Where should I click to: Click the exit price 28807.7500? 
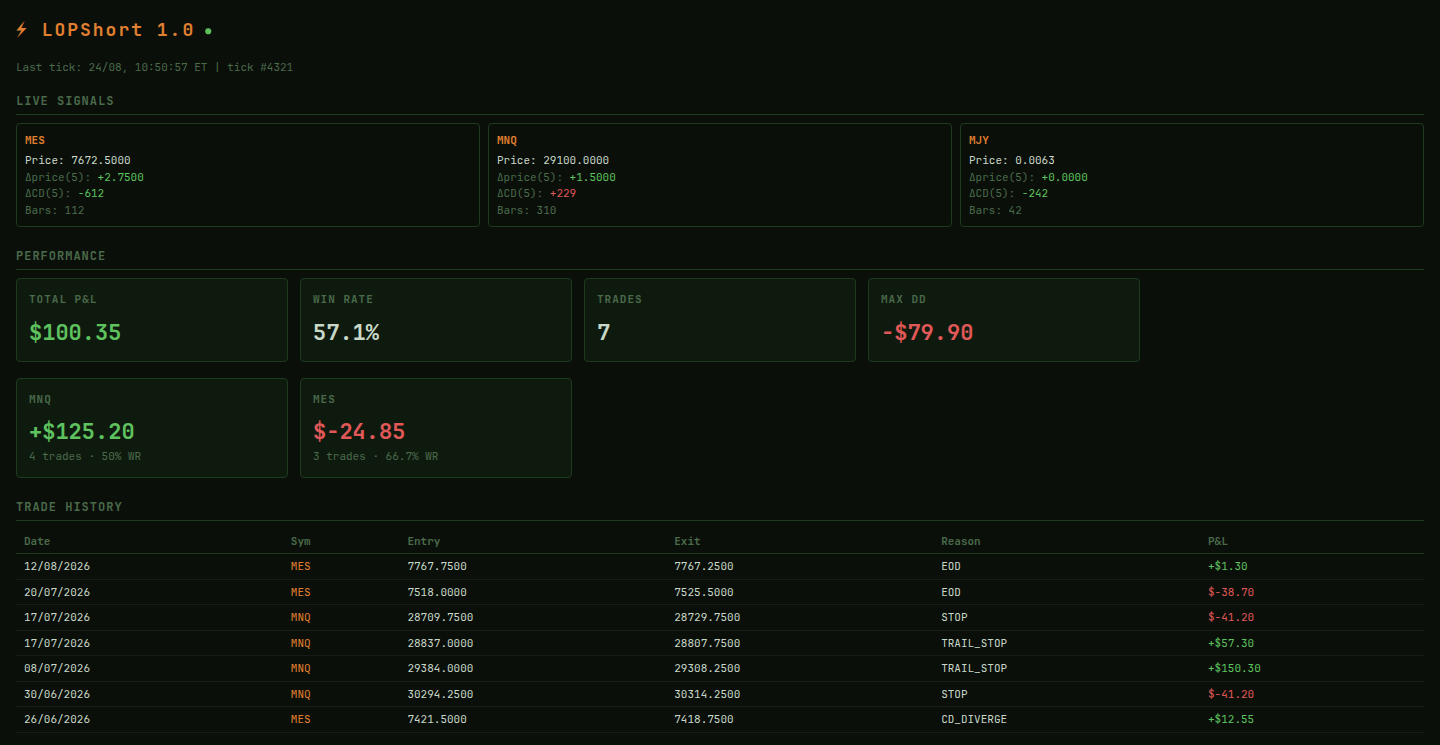tap(707, 643)
